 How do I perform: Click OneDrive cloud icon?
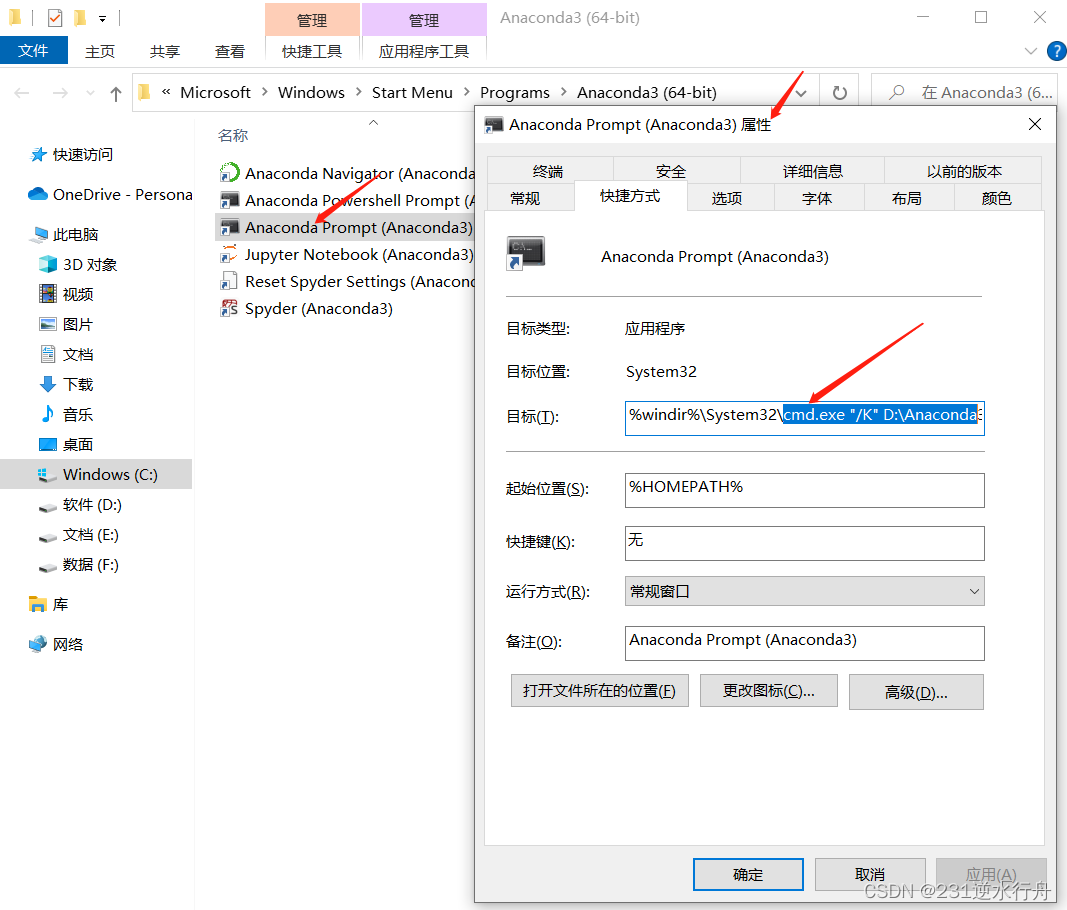(x=37, y=194)
